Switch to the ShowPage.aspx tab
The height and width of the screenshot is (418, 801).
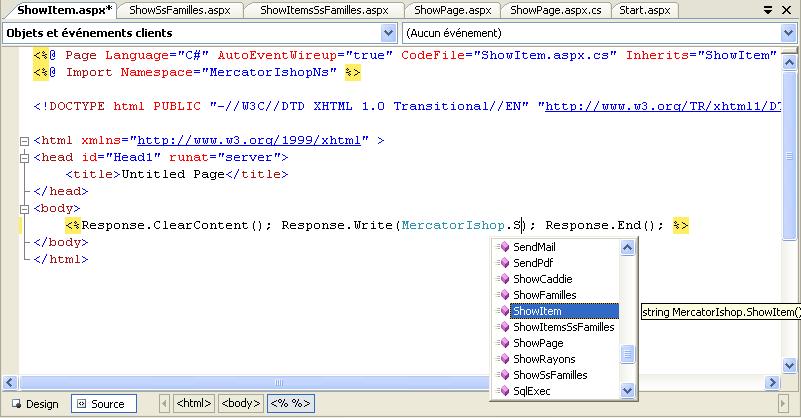point(453,10)
